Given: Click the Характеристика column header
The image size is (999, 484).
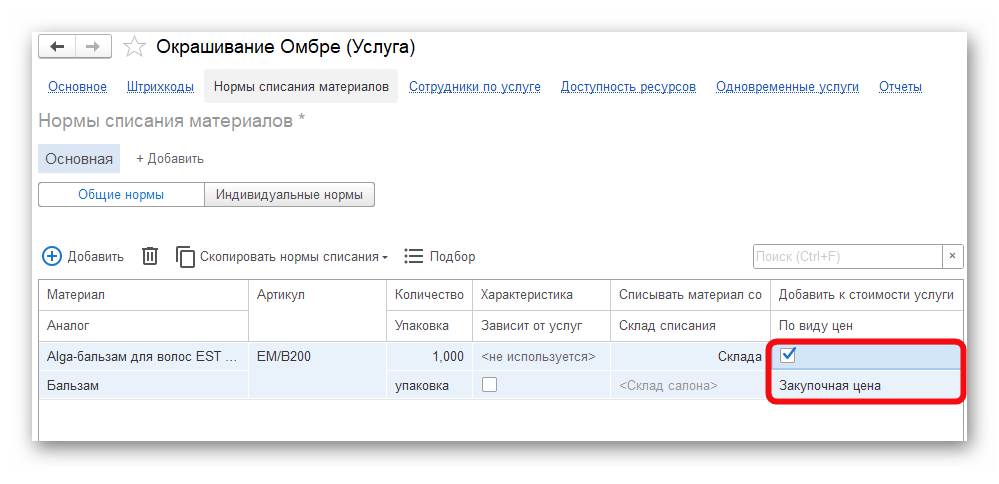Looking at the screenshot, I should pos(542,295).
